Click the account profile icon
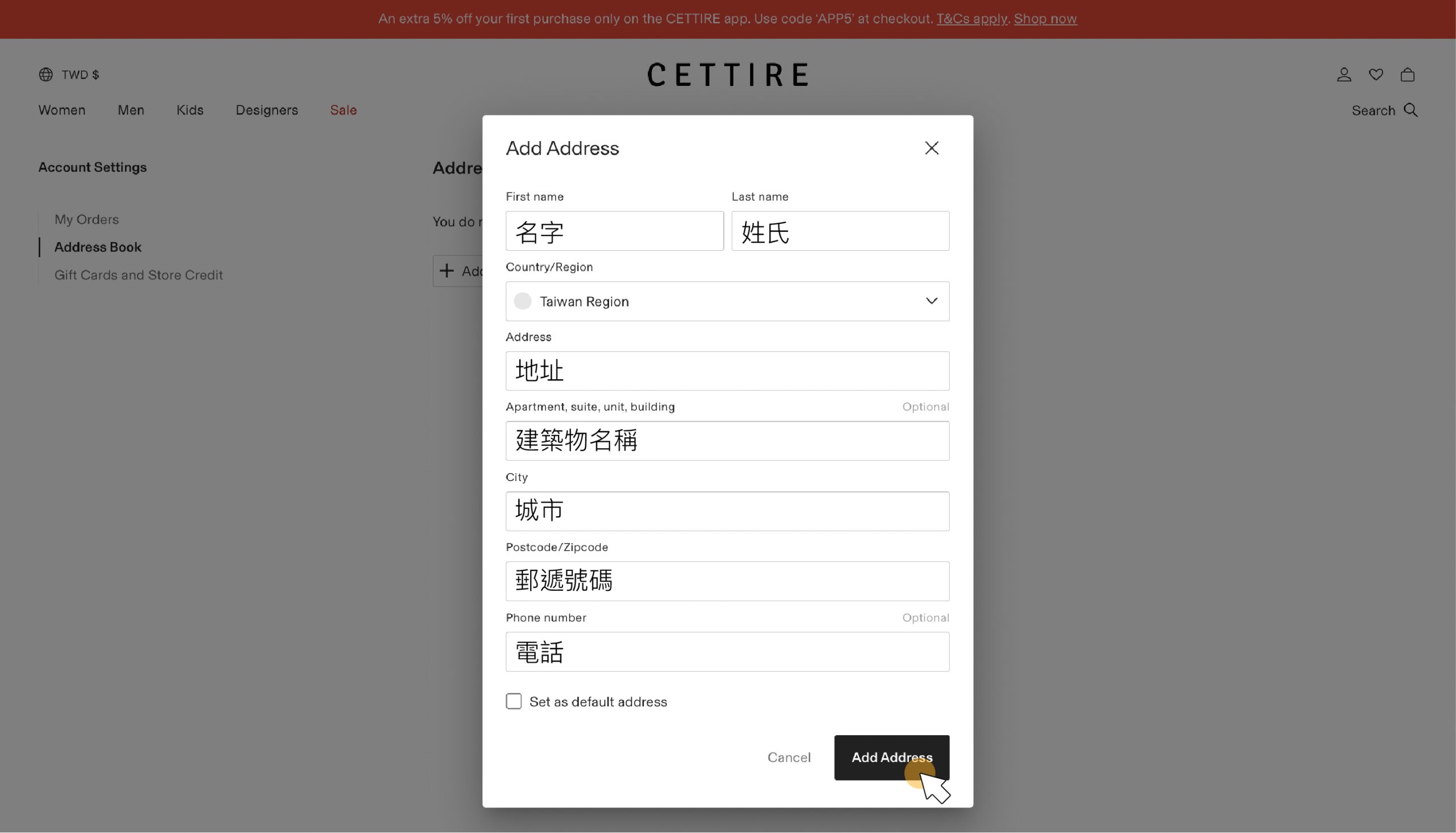The height and width of the screenshot is (833, 1456). click(x=1344, y=74)
